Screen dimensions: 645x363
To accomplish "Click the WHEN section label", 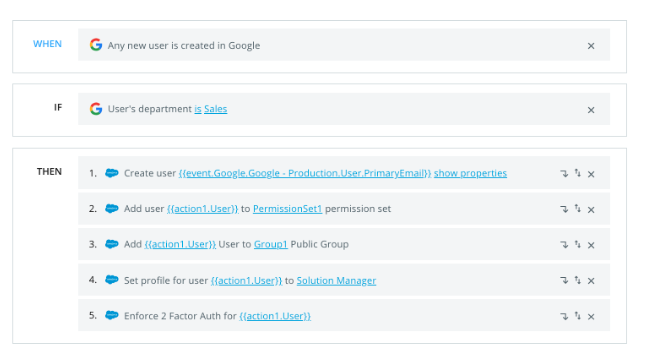I will click(47, 44).
